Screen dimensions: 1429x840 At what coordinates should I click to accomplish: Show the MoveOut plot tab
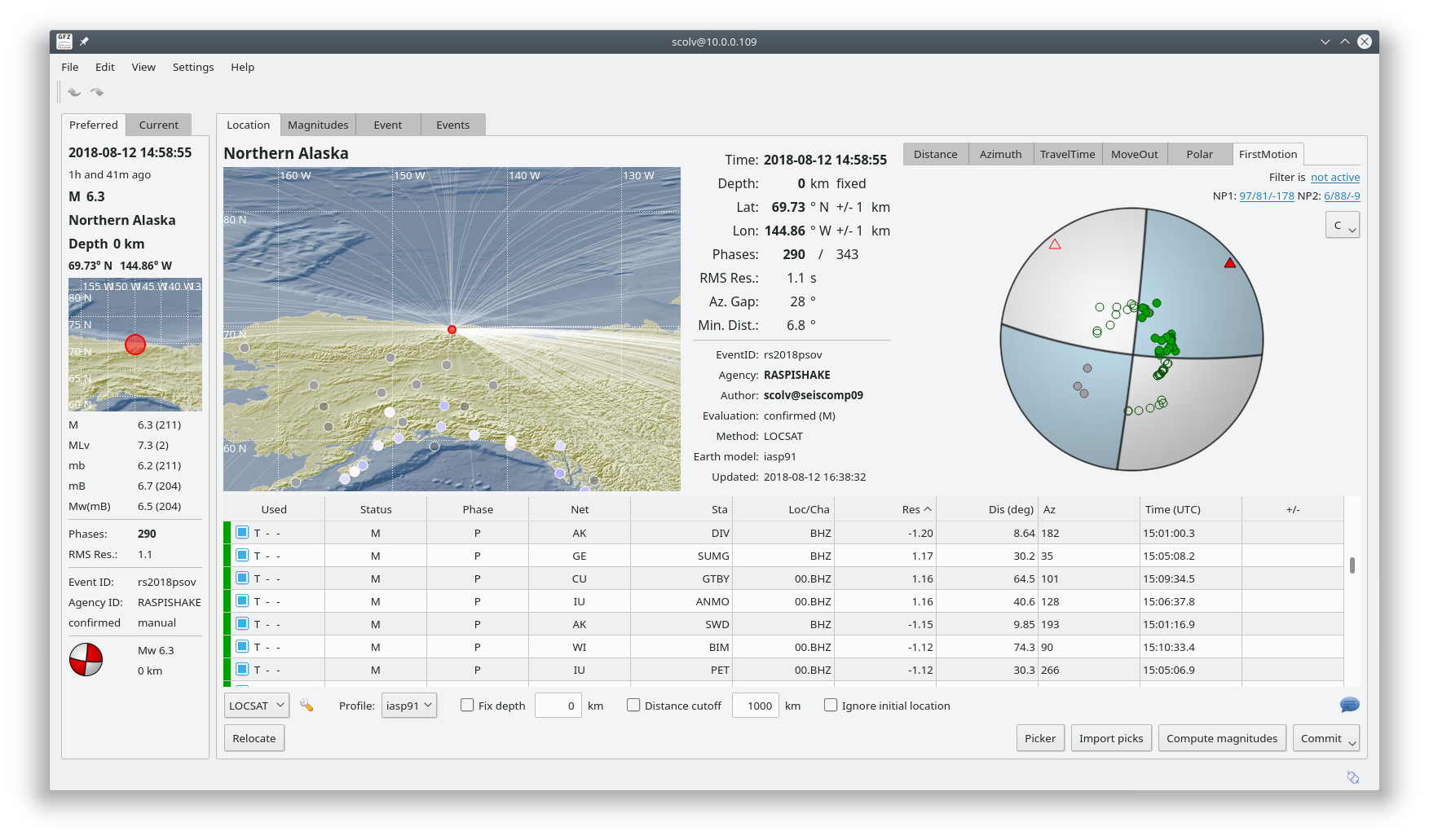click(x=1135, y=154)
